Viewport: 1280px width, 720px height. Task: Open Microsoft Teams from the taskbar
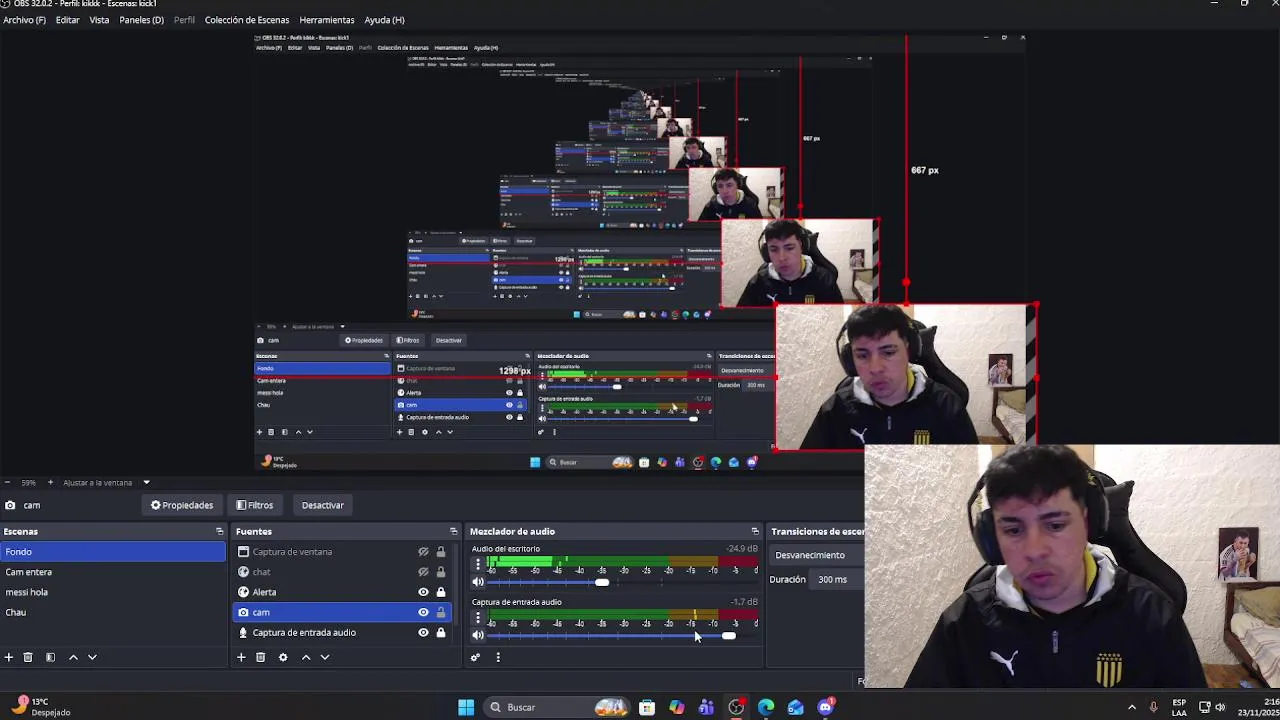pyautogui.click(x=706, y=707)
